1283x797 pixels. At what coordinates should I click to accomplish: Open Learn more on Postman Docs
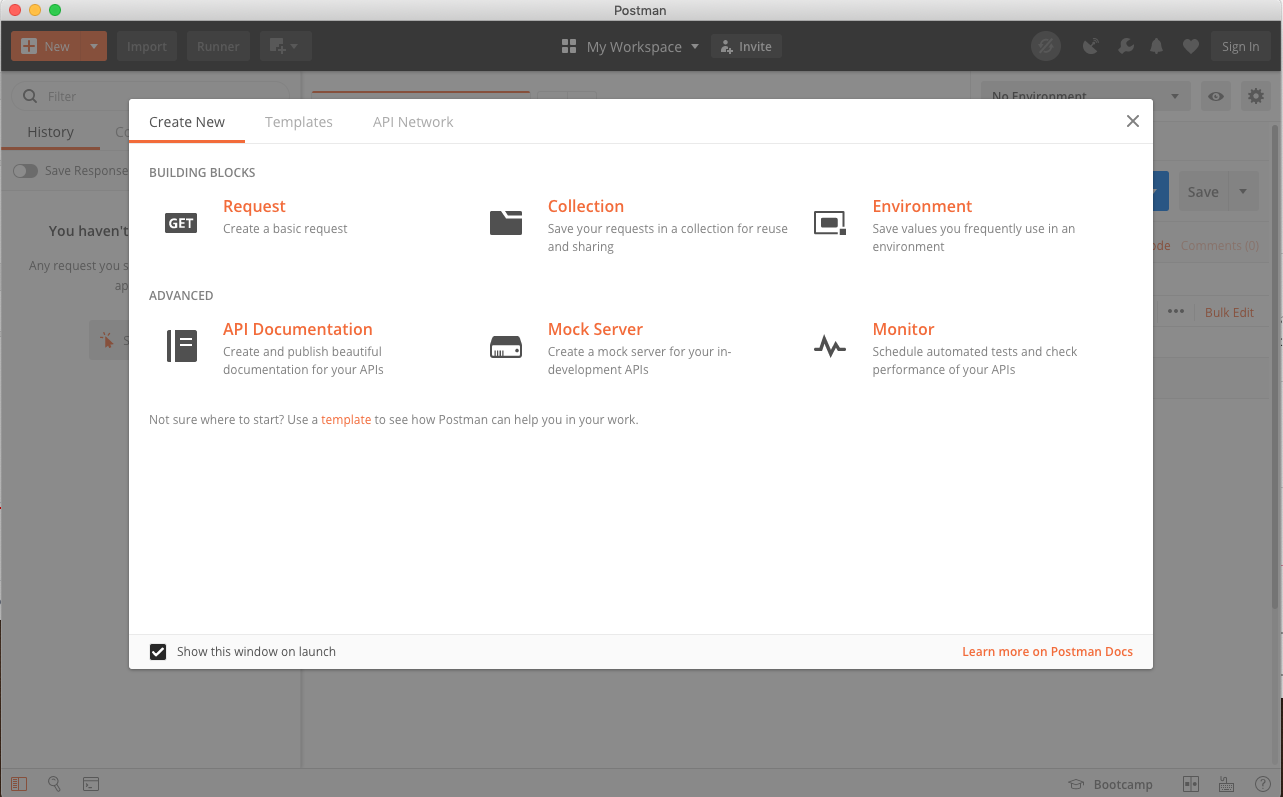[x=1047, y=651]
